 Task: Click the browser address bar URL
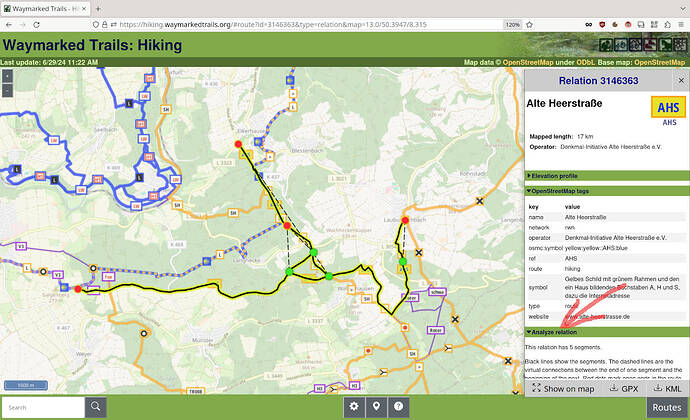click(273, 25)
